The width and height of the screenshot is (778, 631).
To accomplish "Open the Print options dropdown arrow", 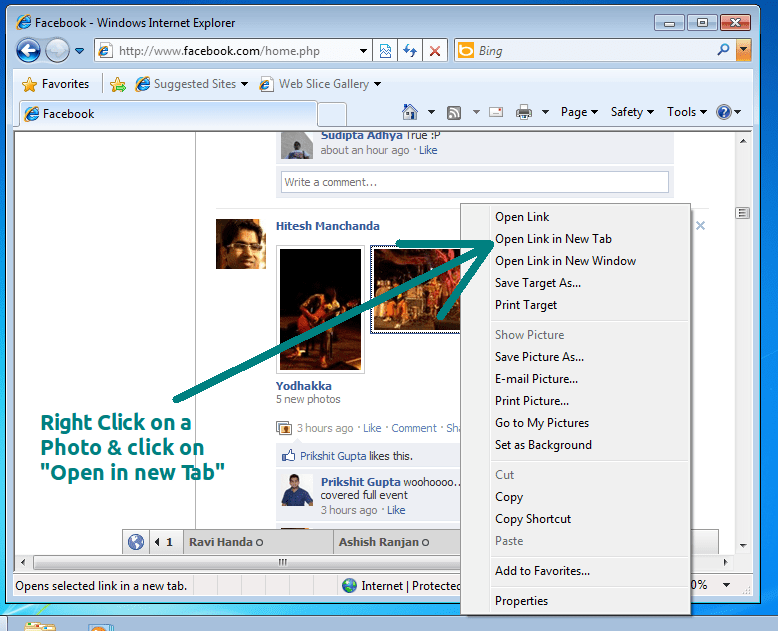I will pos(545,112).
